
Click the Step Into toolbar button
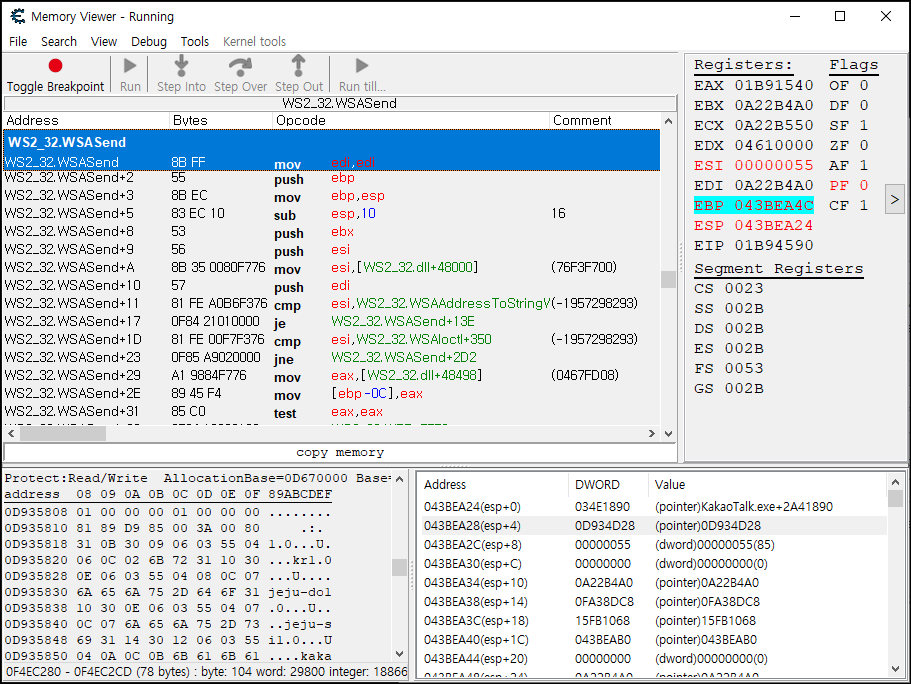(181, 74)
